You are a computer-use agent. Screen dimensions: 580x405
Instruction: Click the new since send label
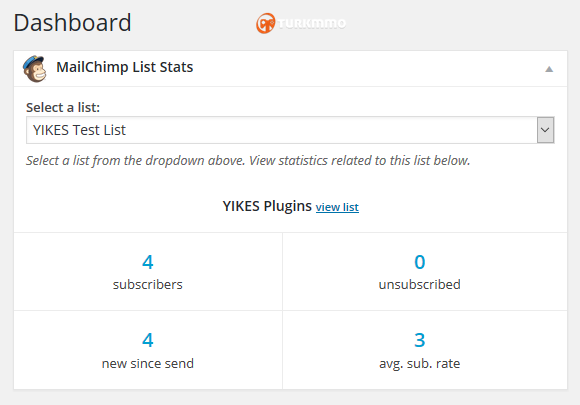[148, 363]
